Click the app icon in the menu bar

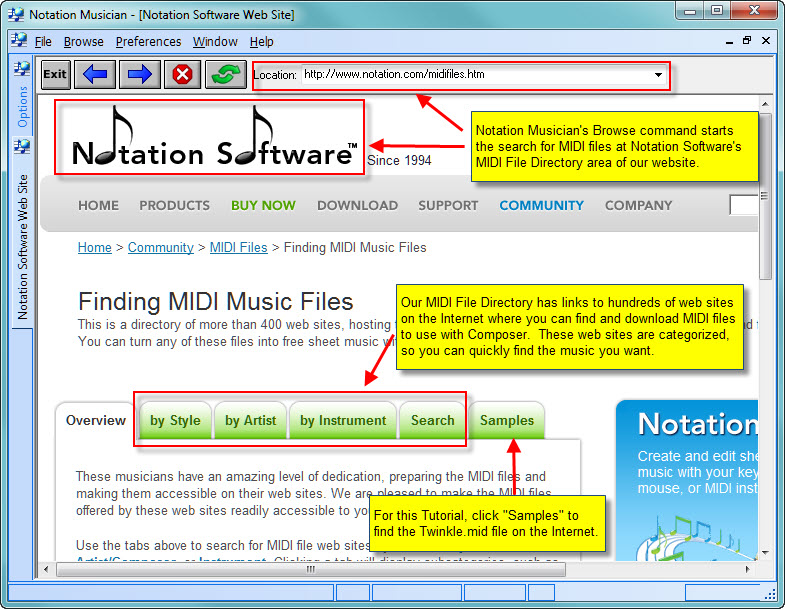[x=19, y=42]
